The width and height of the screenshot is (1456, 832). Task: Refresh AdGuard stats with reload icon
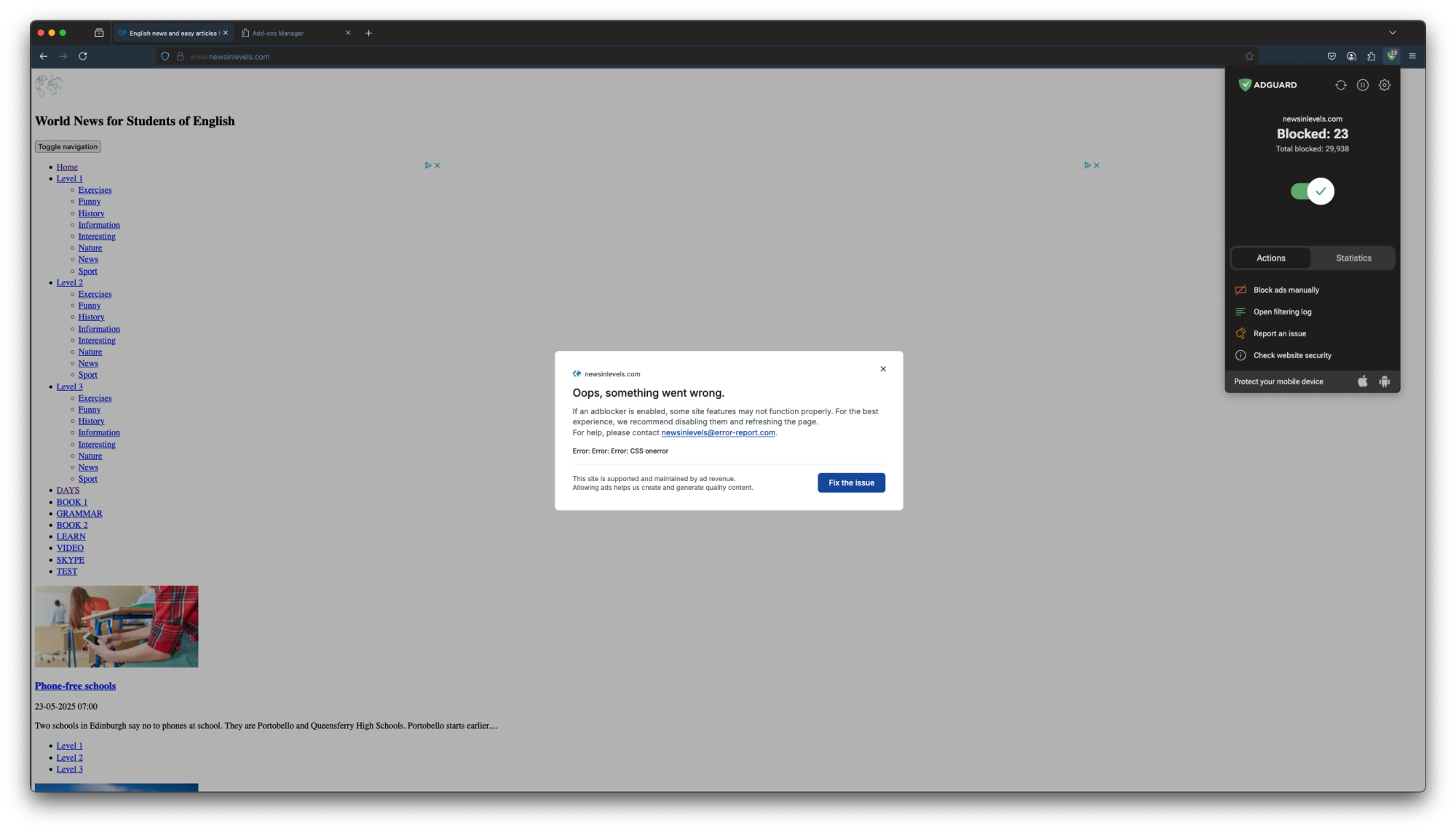[1340, 84]
